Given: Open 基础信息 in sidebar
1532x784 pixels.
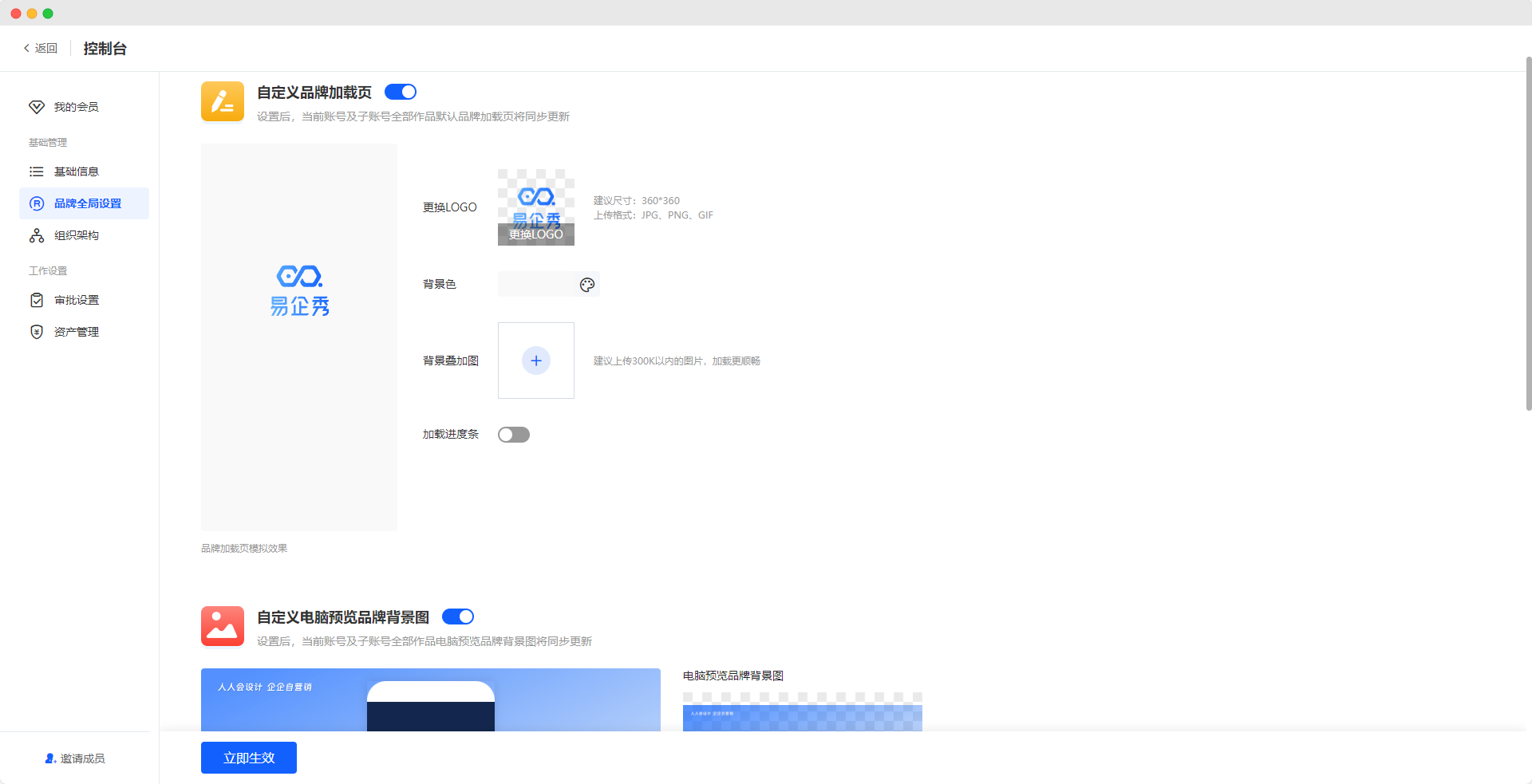Looking at the screenshot, I should 84,171.
